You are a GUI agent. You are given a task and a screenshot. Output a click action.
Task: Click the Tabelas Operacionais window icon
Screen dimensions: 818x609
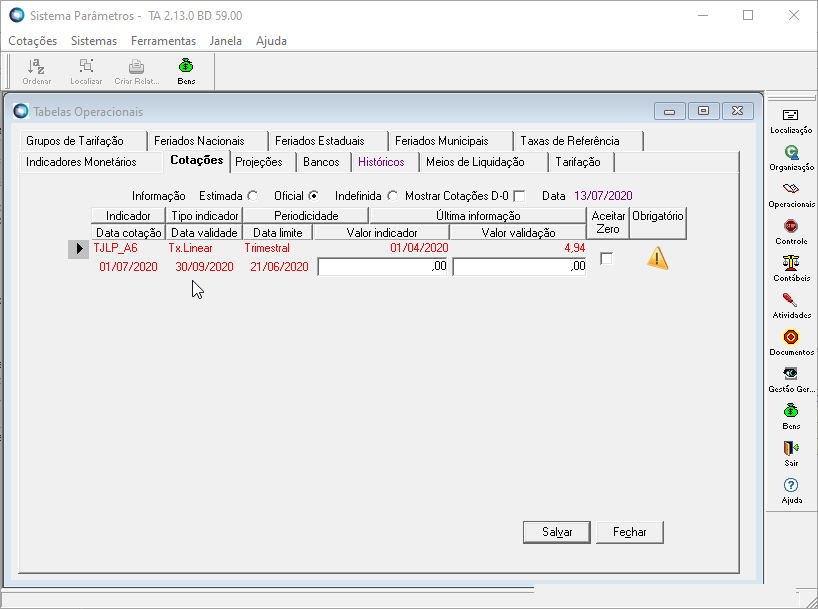pyautogui.click(x=21, y=111)
